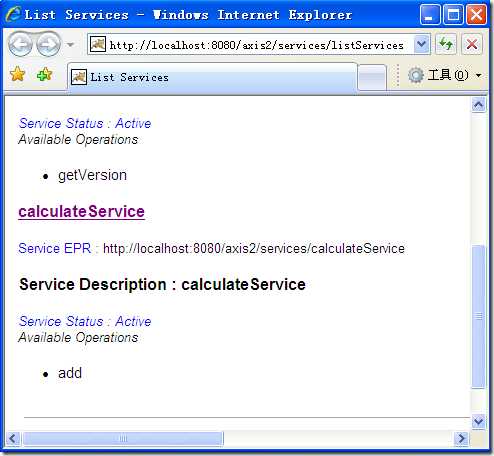Close the Internet Explorer window

[x=476, y=14]
